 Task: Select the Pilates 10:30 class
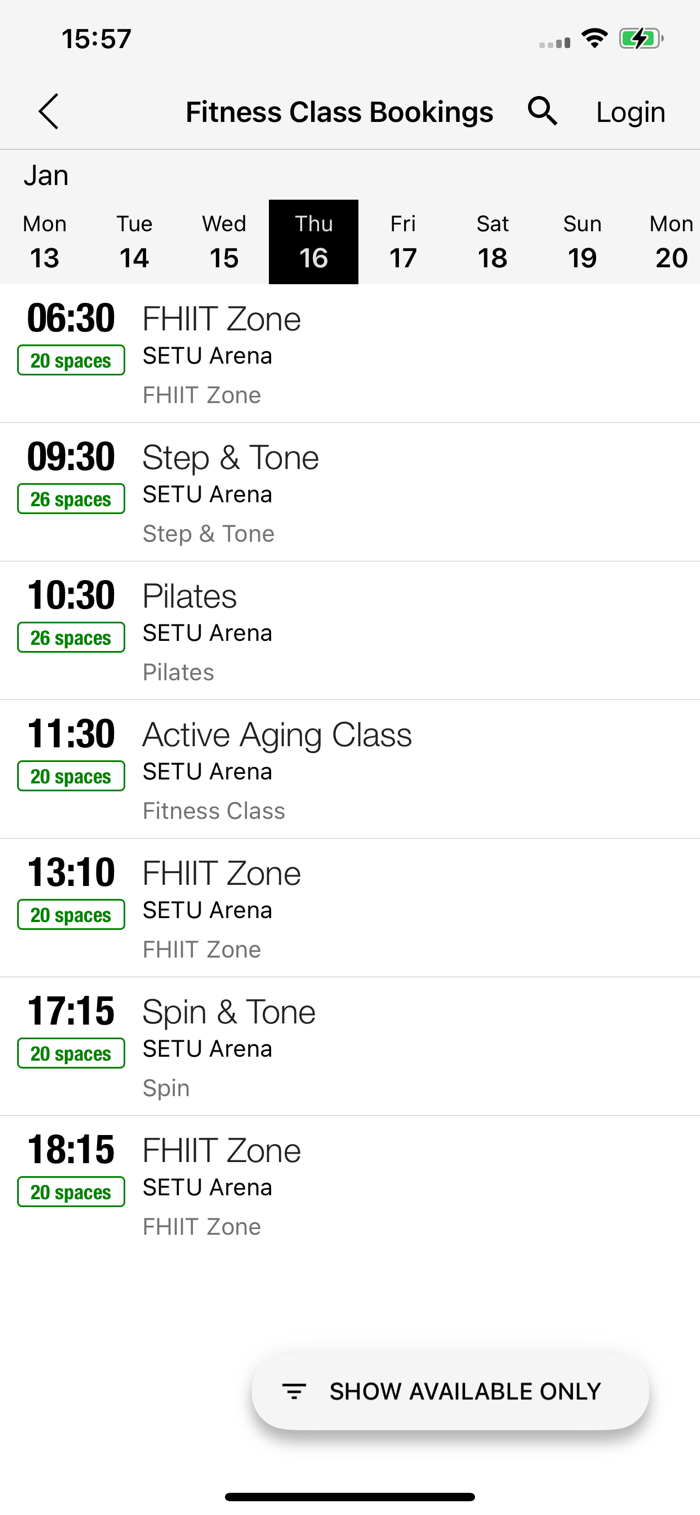click(350, 630)
